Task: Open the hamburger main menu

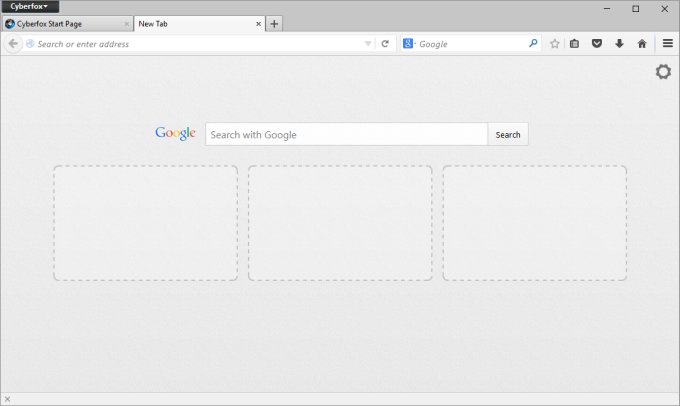Action: [x=668, y=43]
